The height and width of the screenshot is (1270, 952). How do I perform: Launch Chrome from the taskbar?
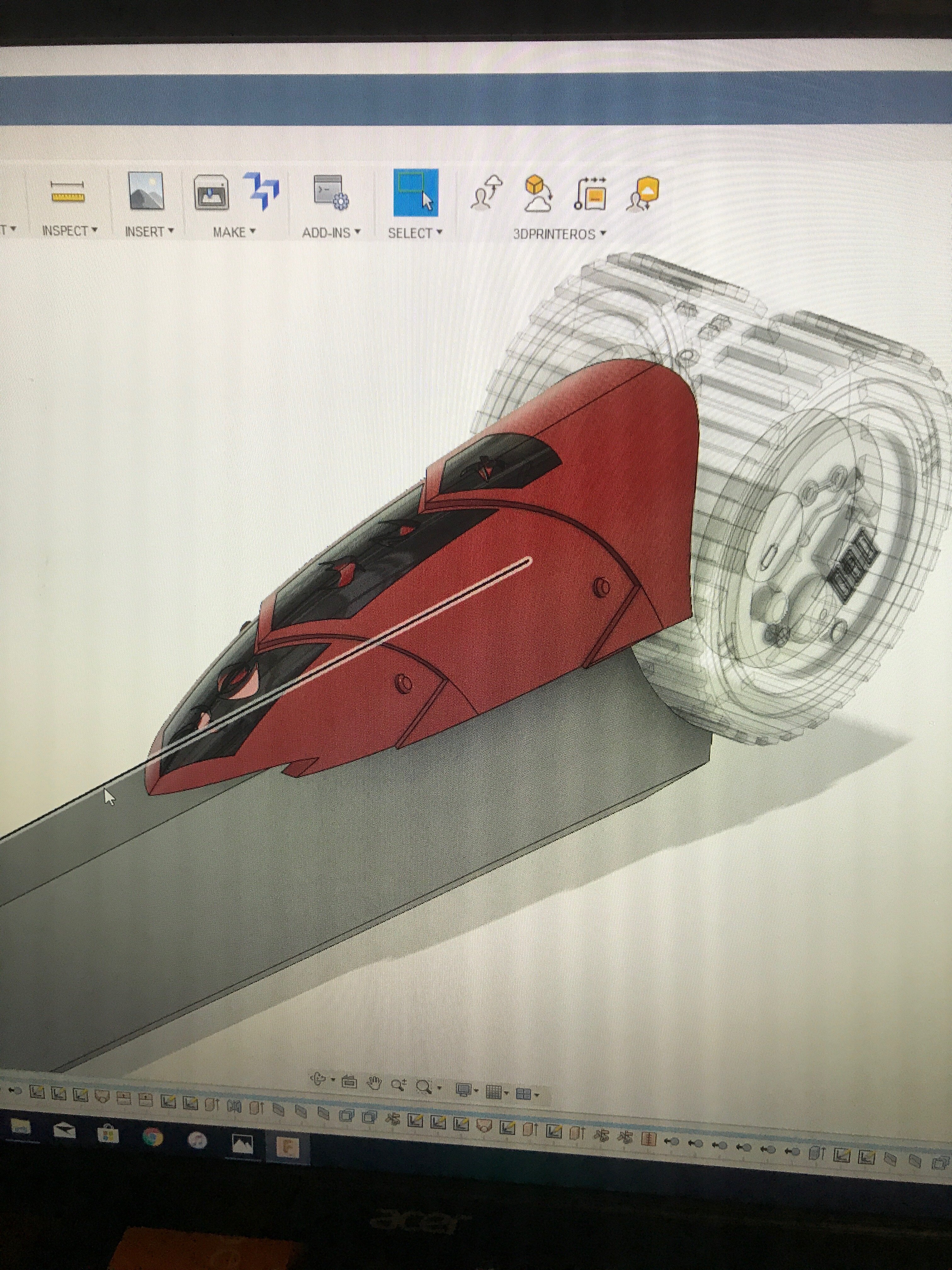click(x=153, y=1137)
